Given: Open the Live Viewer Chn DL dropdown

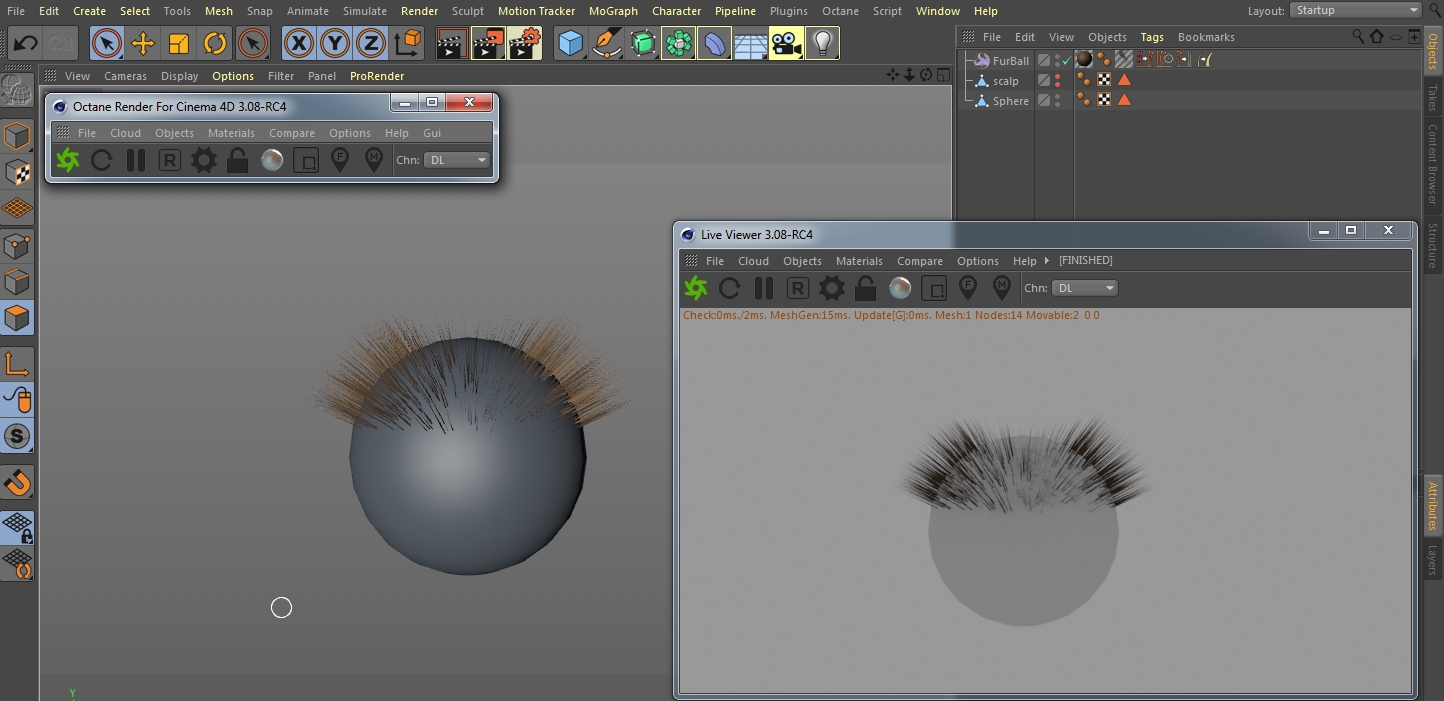Looking at the screenshot, I should tap(1085, 288).
